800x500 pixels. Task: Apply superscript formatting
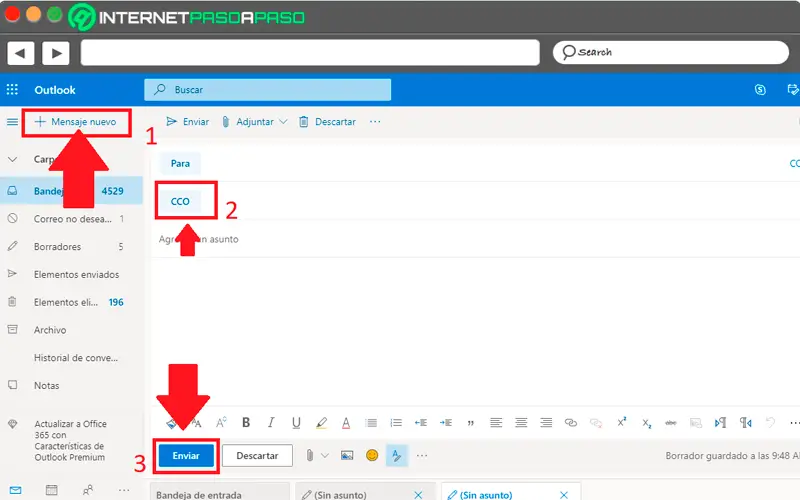tap(621, 422)
